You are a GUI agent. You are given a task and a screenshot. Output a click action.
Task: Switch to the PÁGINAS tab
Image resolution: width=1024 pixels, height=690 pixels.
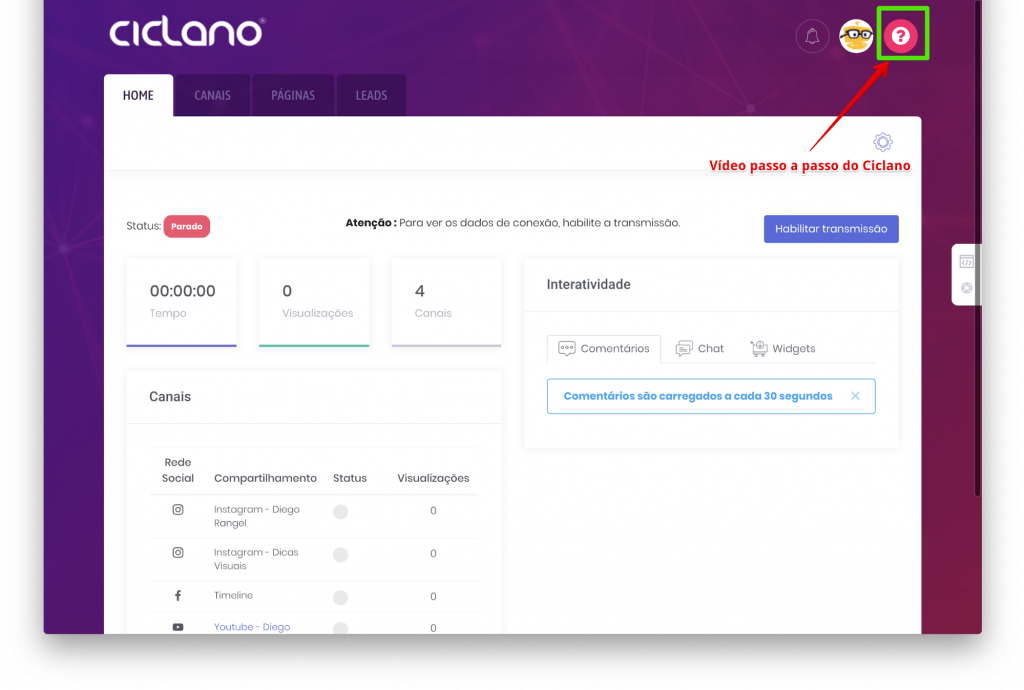coord(293,95)
